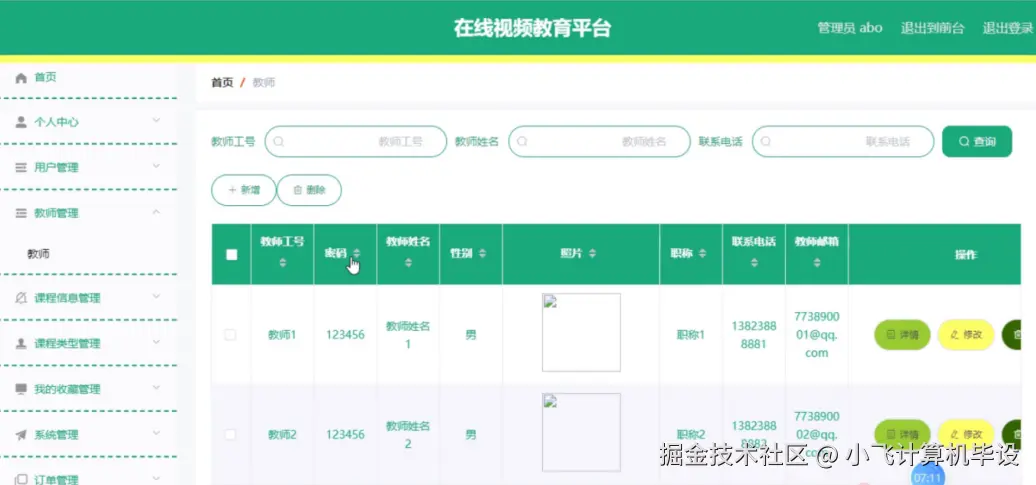Viewport: 1036px width, 485px height.
Task: Click the monitor icon beside 我的收藏管理
Action: [21, 389]
